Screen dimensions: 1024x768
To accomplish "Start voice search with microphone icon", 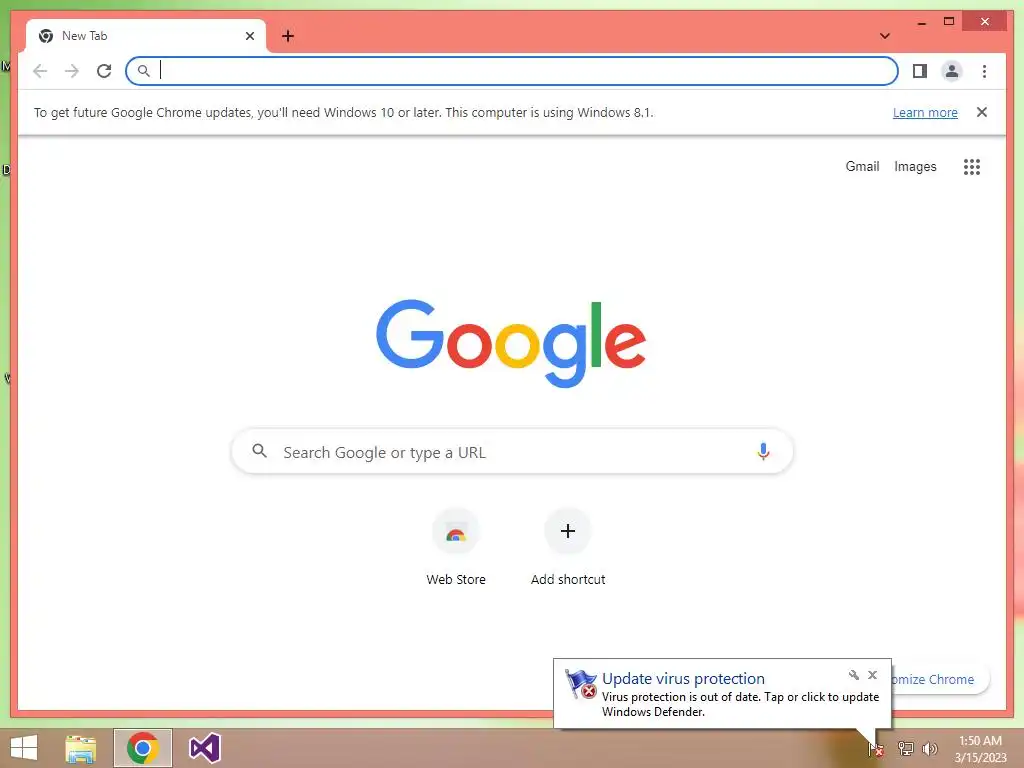I will point(763,451).
